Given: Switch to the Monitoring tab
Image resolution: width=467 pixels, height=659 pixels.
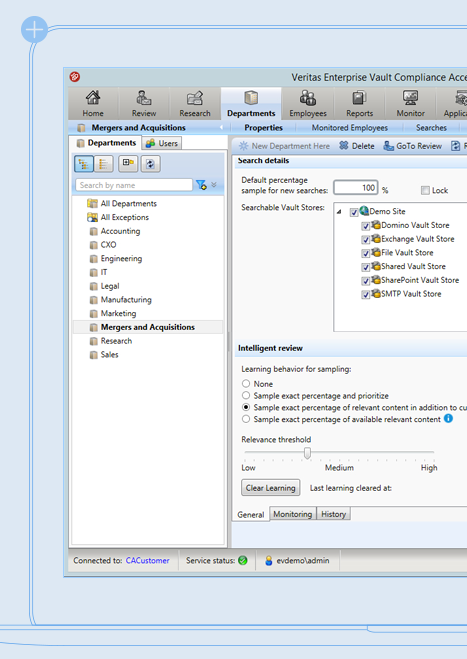Looking at the screenshot, I should point(293,514).
